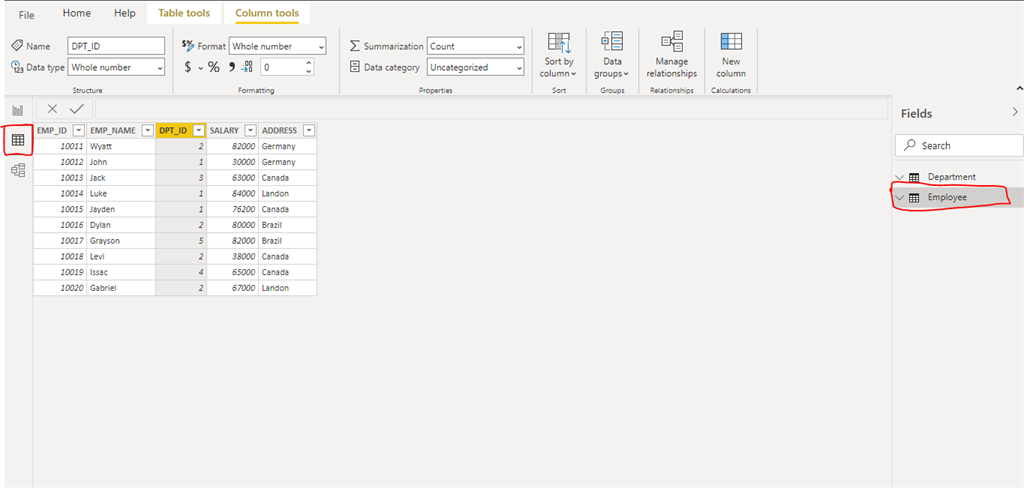Add a New column
This screenshot has height=488, width=1024.
pos(731,55)
